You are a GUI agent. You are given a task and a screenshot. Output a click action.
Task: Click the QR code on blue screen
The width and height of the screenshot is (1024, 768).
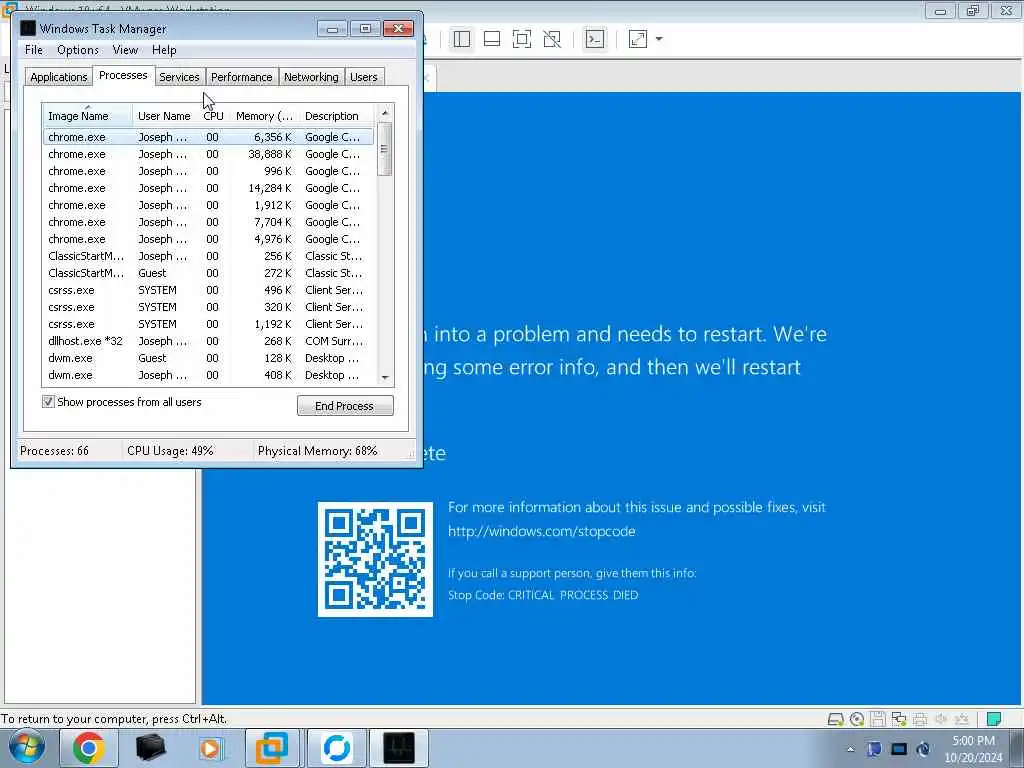click(375, 559)
